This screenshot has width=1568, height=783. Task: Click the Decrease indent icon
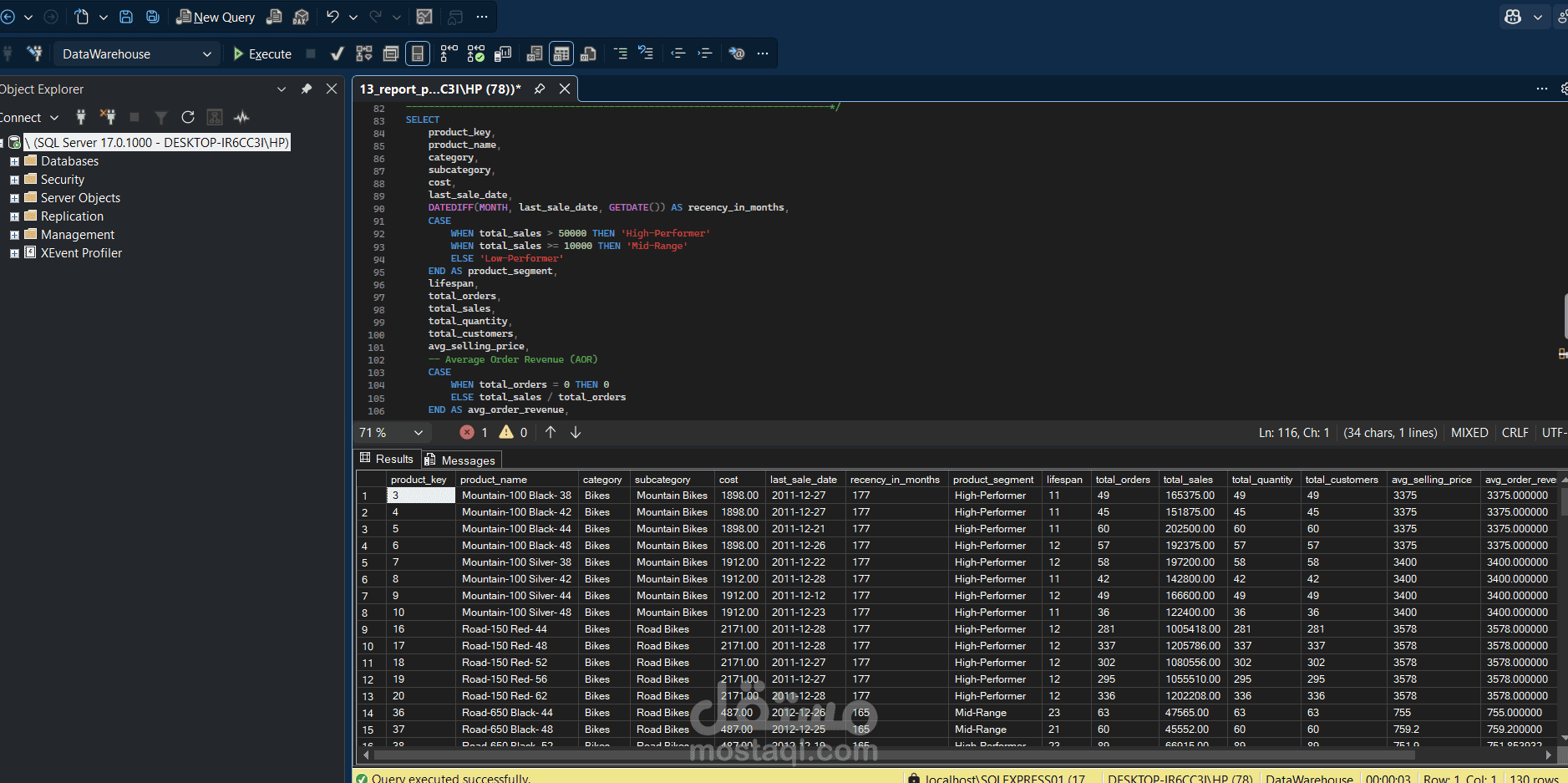point(678,53)
